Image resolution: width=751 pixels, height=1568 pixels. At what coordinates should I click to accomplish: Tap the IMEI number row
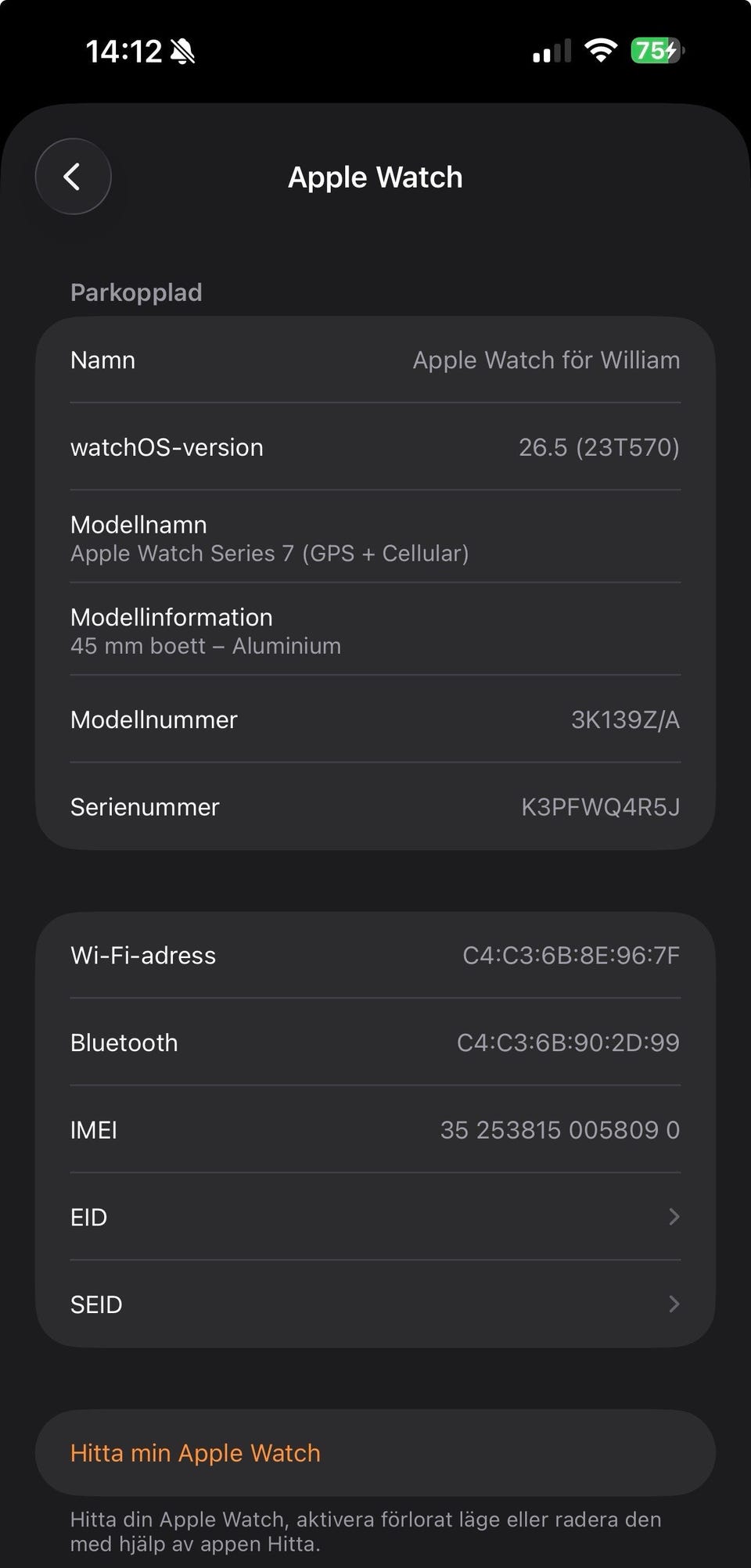click(x=375, y=1129)
